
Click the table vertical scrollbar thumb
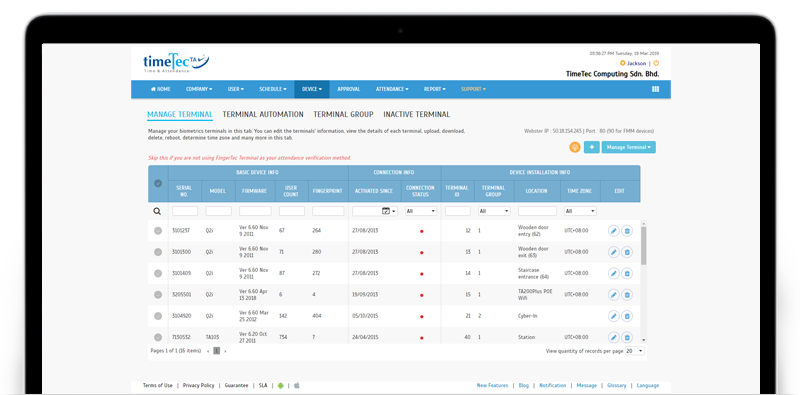[643, 245]
